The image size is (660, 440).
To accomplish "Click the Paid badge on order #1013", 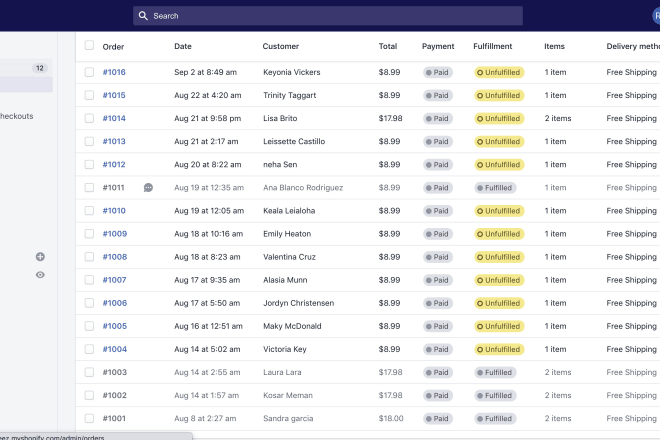I will (438, 141).
